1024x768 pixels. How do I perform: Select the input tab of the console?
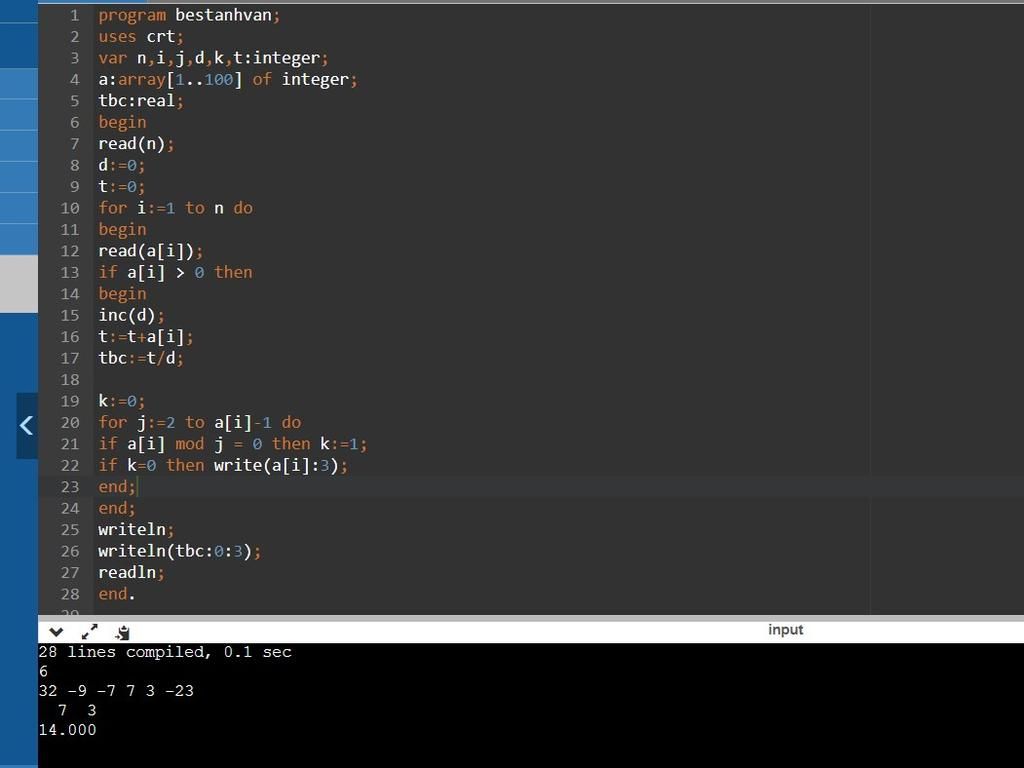coord(785,630)
